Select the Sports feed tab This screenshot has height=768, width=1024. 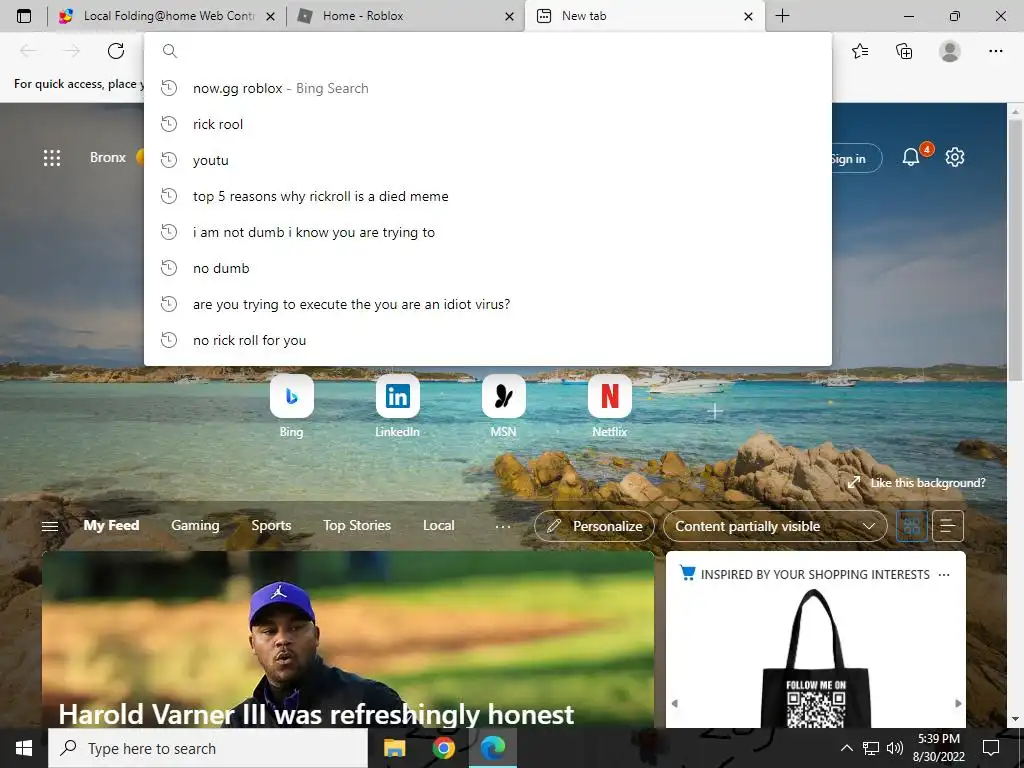click(272, 526)
